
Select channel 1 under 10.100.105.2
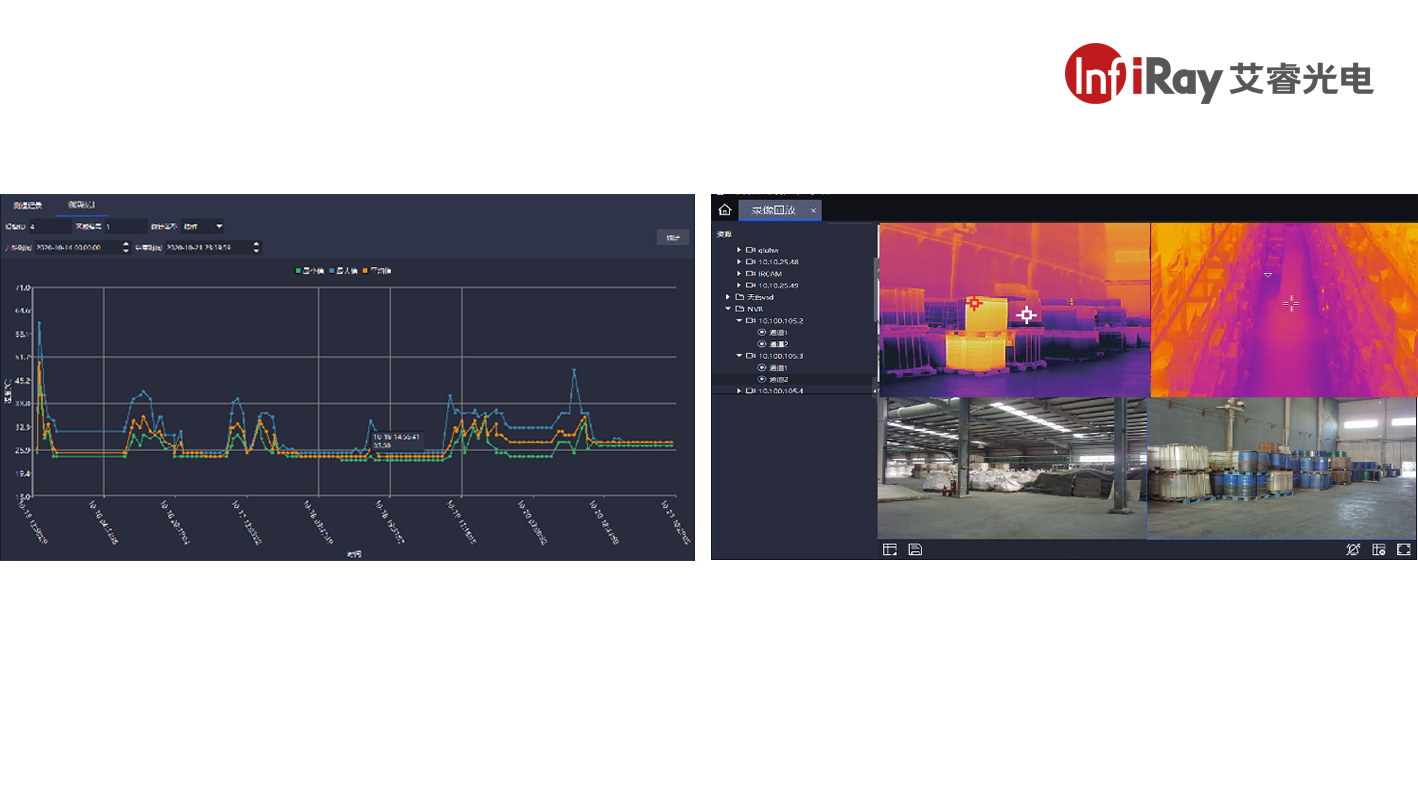coord(779,333)
